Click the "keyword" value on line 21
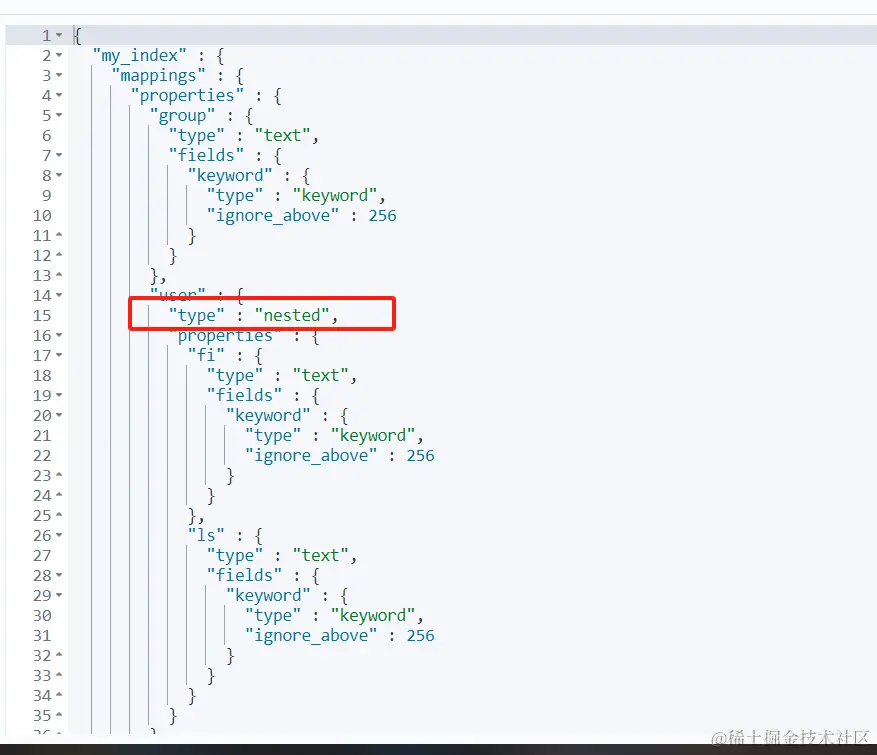Screen dimensions: 877x755 [x=373, y=436]
